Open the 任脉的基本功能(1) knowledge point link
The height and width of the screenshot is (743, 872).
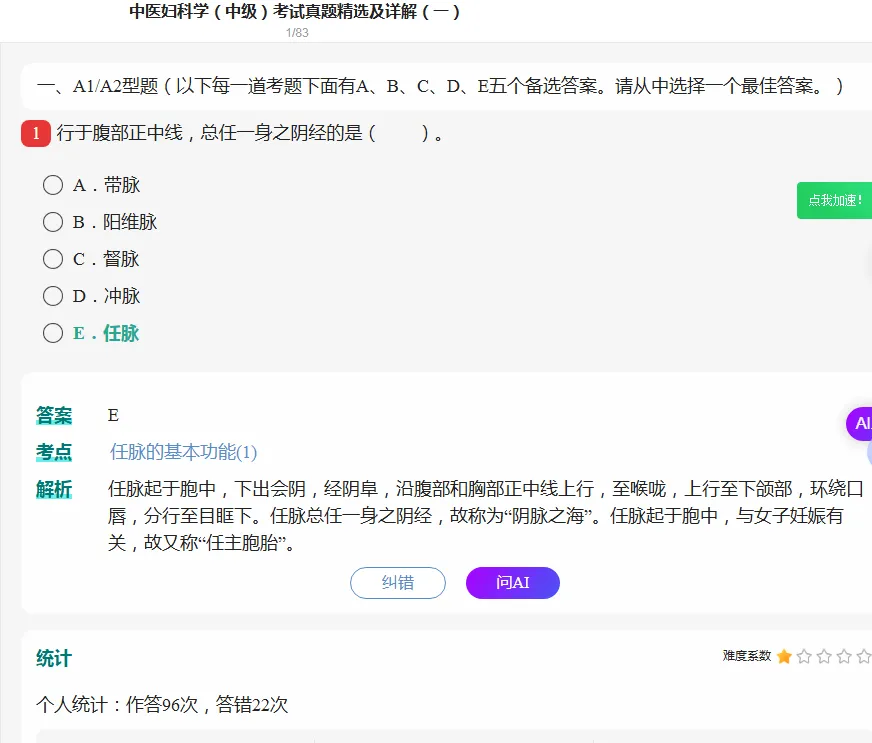(184, 452)
